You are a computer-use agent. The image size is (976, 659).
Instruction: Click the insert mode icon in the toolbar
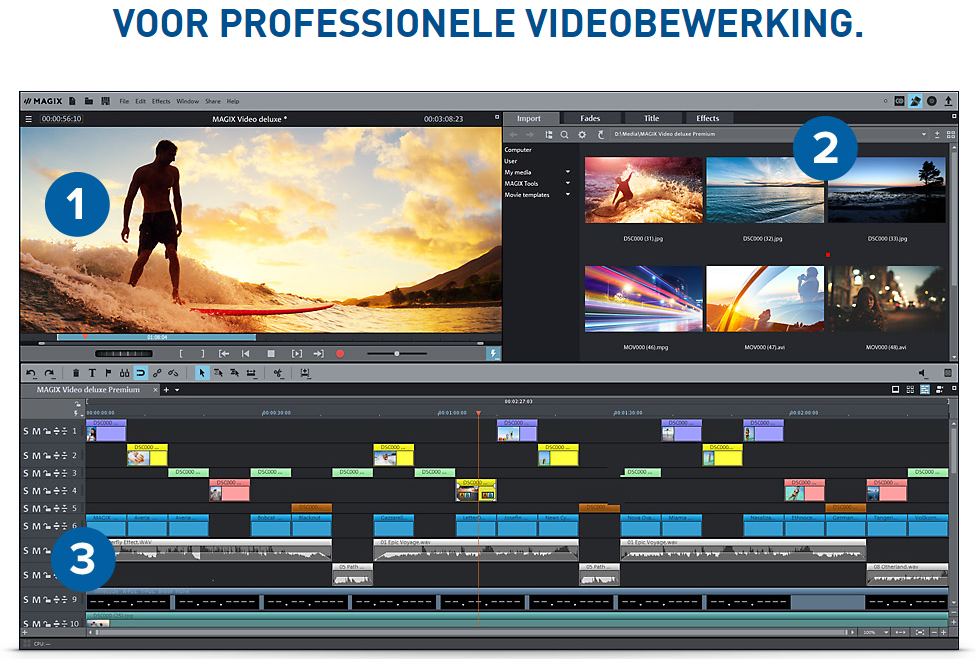[305, 373]
